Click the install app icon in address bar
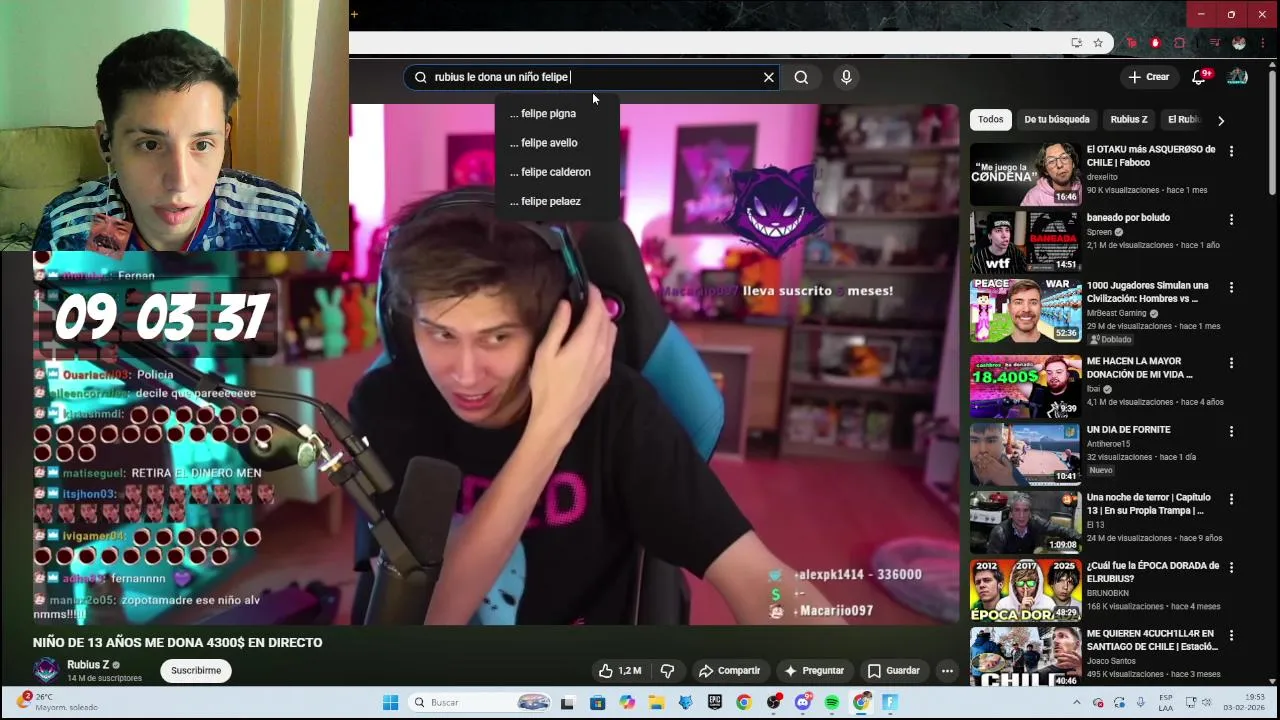Screen dimensions: 1280x720 1076,43
